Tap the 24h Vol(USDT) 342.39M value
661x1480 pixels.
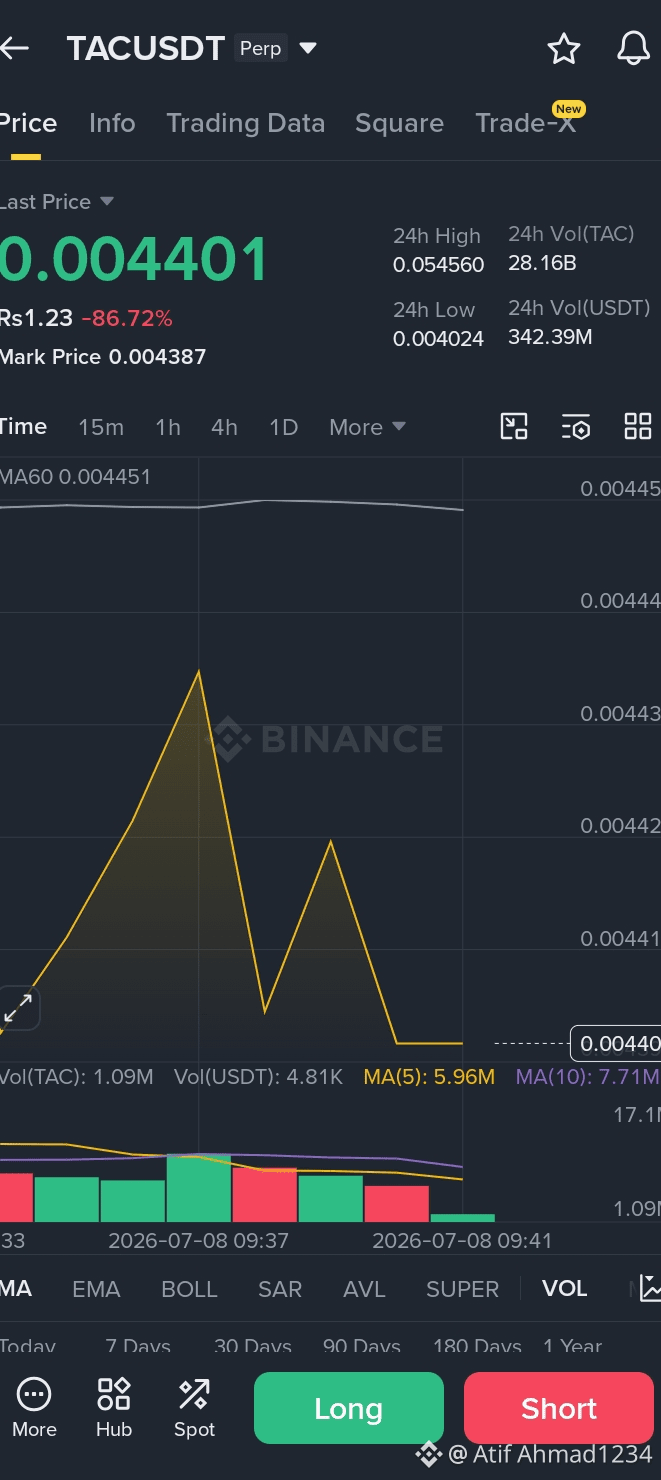550,337
